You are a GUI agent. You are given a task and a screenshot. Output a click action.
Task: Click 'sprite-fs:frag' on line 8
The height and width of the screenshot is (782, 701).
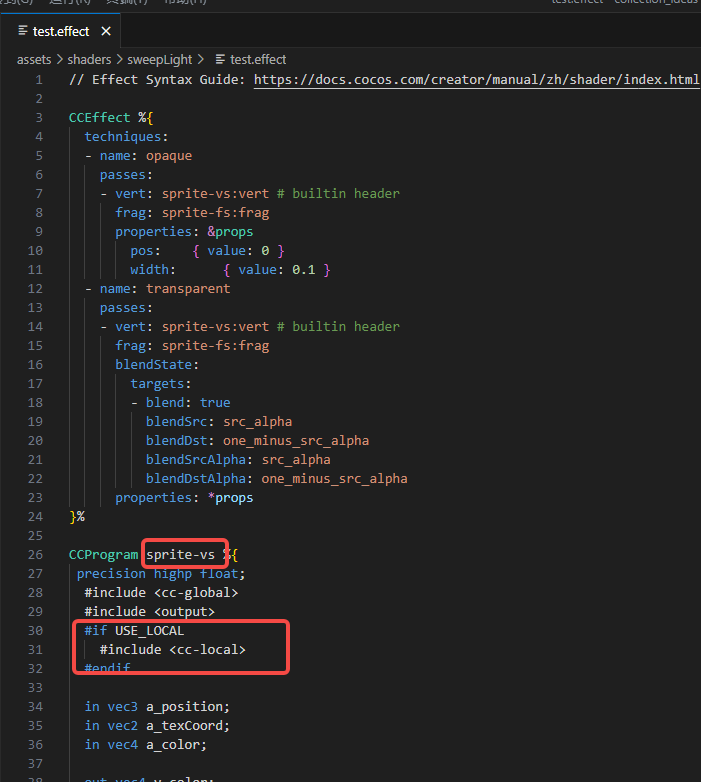pyautogui.click(x=215, y=212)
